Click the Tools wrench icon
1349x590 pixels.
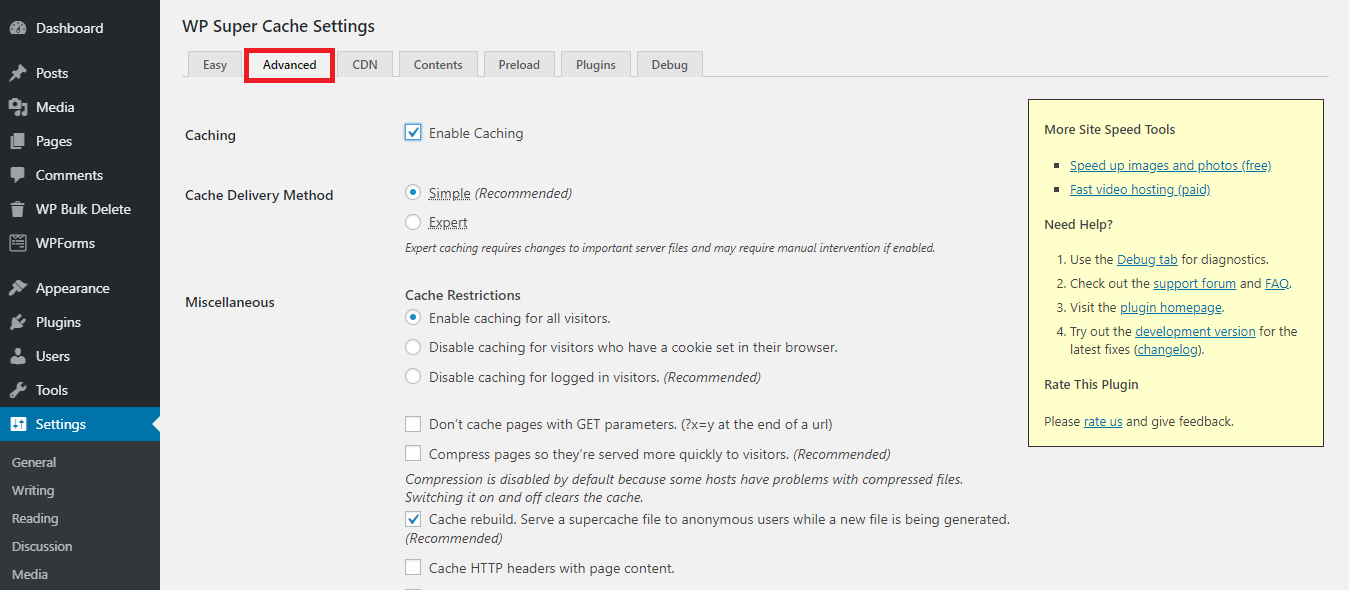pos(18,390)
